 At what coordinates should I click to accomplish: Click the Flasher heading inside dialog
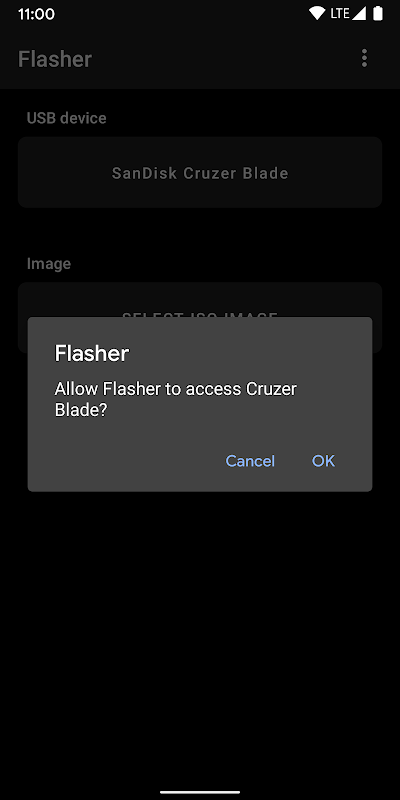pyautogui.click(x=92, y=353)
